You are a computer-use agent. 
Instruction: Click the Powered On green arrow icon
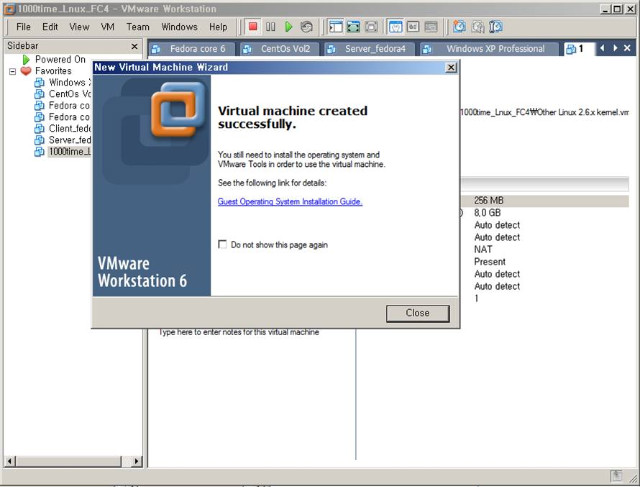pyautogui.click(x=26, y=60)
